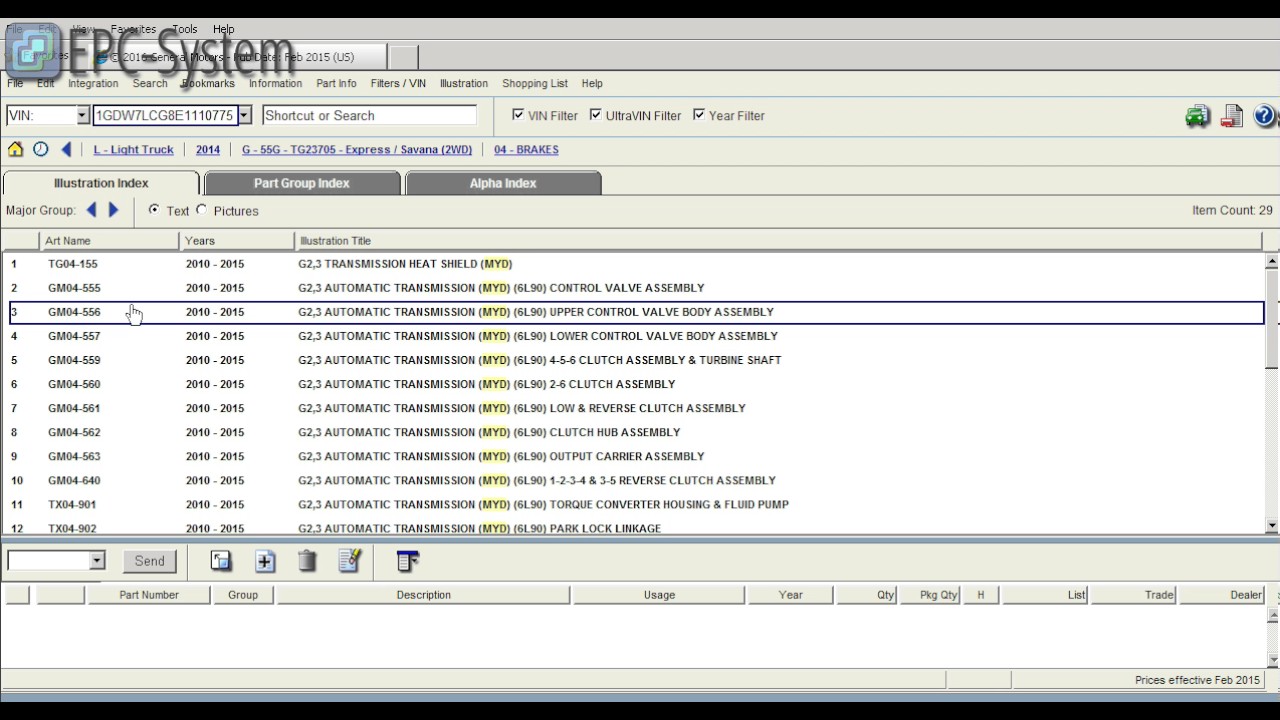Screen dimensions: 1280x720
Task: Click the Home icon in breadcrumb bar
Action: tap(15, 149)
